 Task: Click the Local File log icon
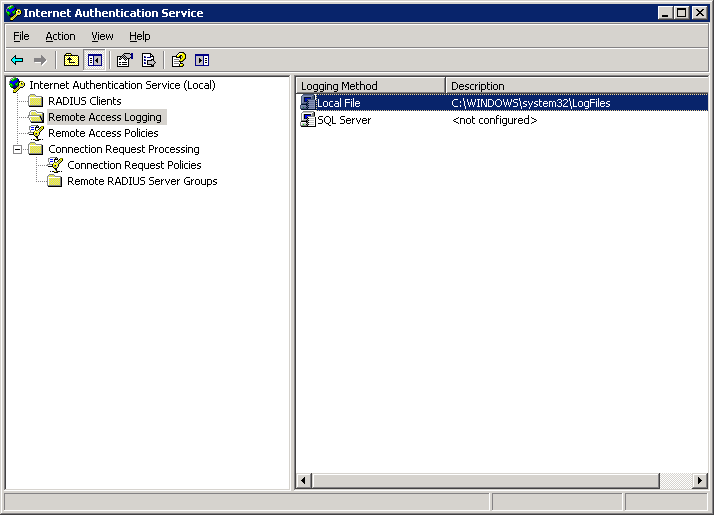click(308, 103)
